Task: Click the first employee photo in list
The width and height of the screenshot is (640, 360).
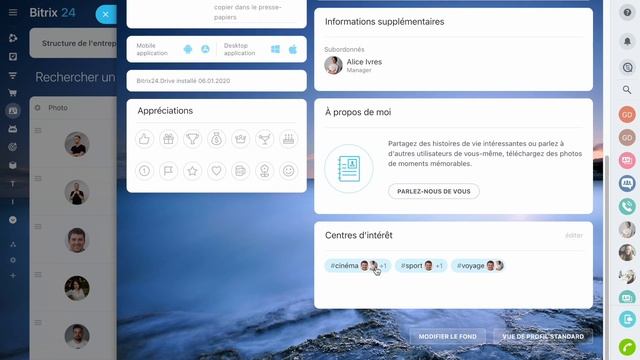Action: pyautogui.click(x=77, y=144)
